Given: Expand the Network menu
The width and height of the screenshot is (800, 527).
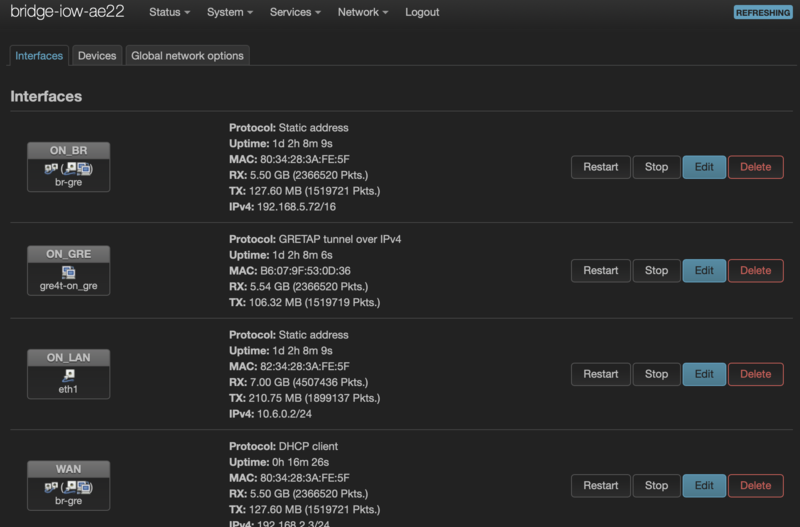Looking at the screenshot, I should 363,12.
